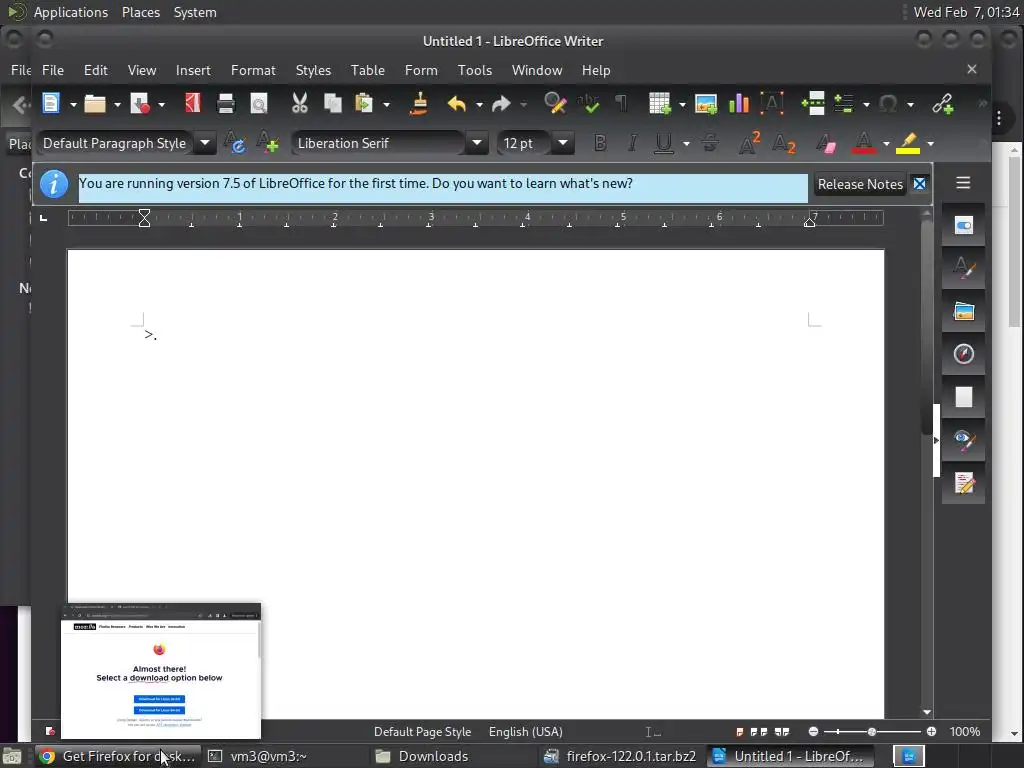Click Update Selected Style icon
Screen dimensions: 1024x768
234,143
